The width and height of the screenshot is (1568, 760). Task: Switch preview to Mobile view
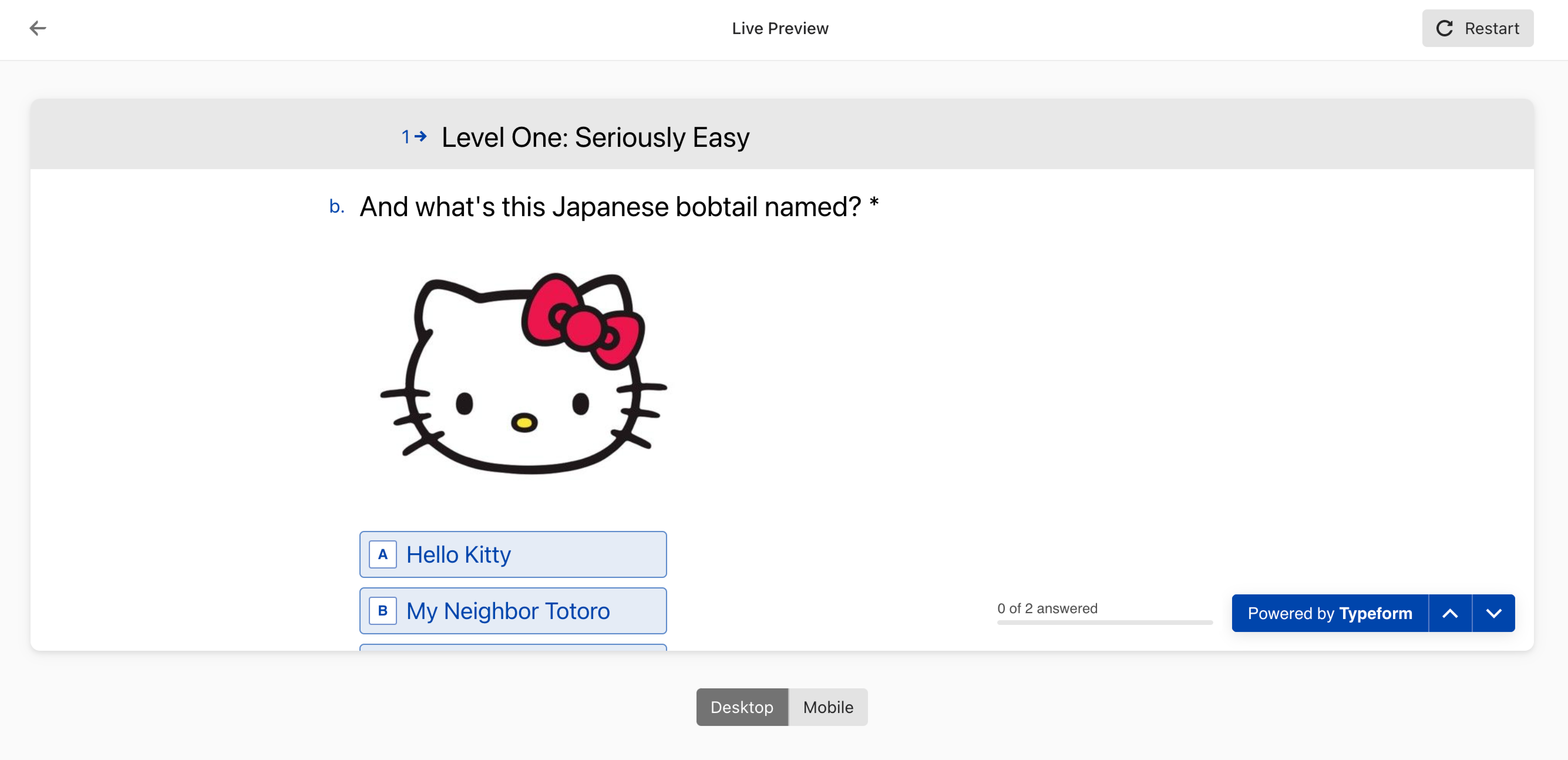tap(828, 707)
